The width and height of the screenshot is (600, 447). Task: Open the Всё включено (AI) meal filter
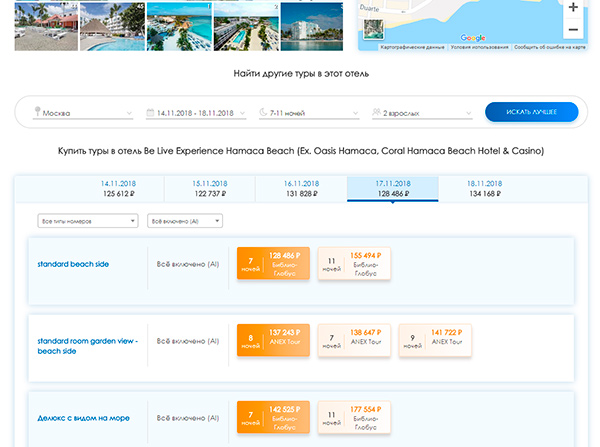click(184, 220)
